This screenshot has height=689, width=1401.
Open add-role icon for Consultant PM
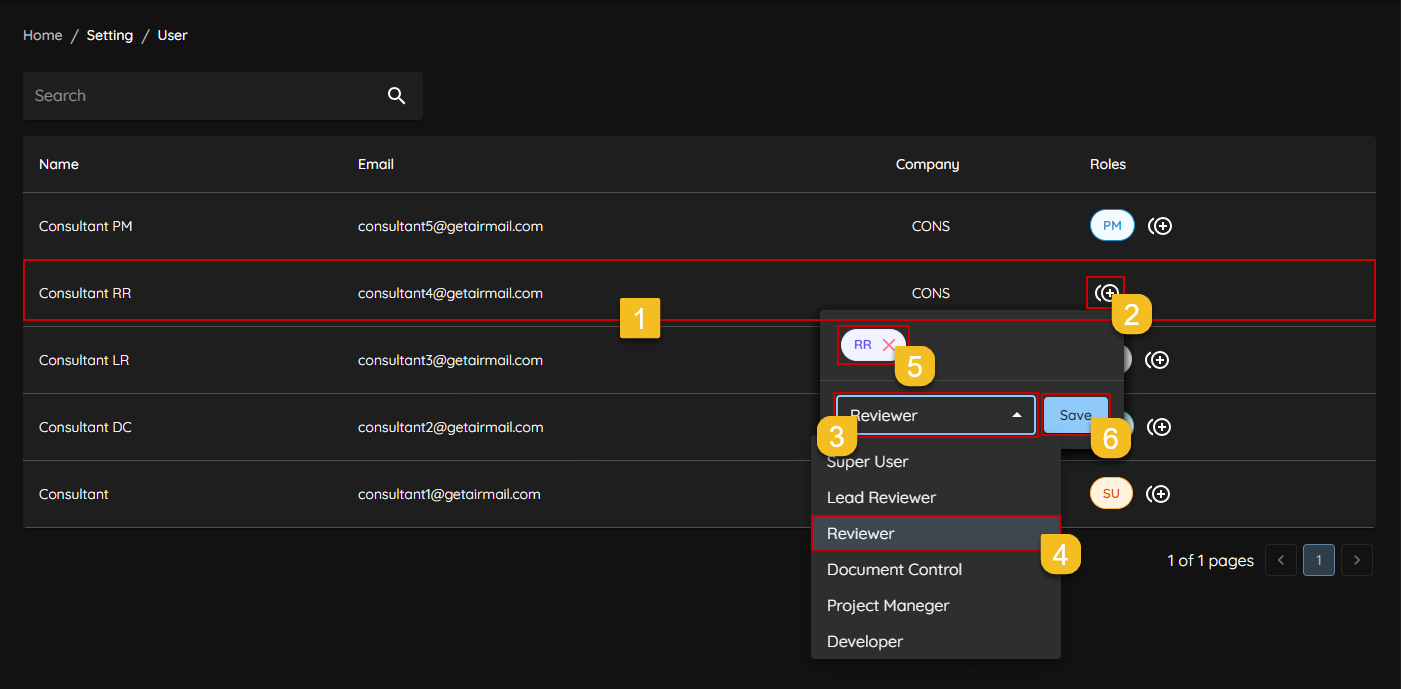(1160, 226)
